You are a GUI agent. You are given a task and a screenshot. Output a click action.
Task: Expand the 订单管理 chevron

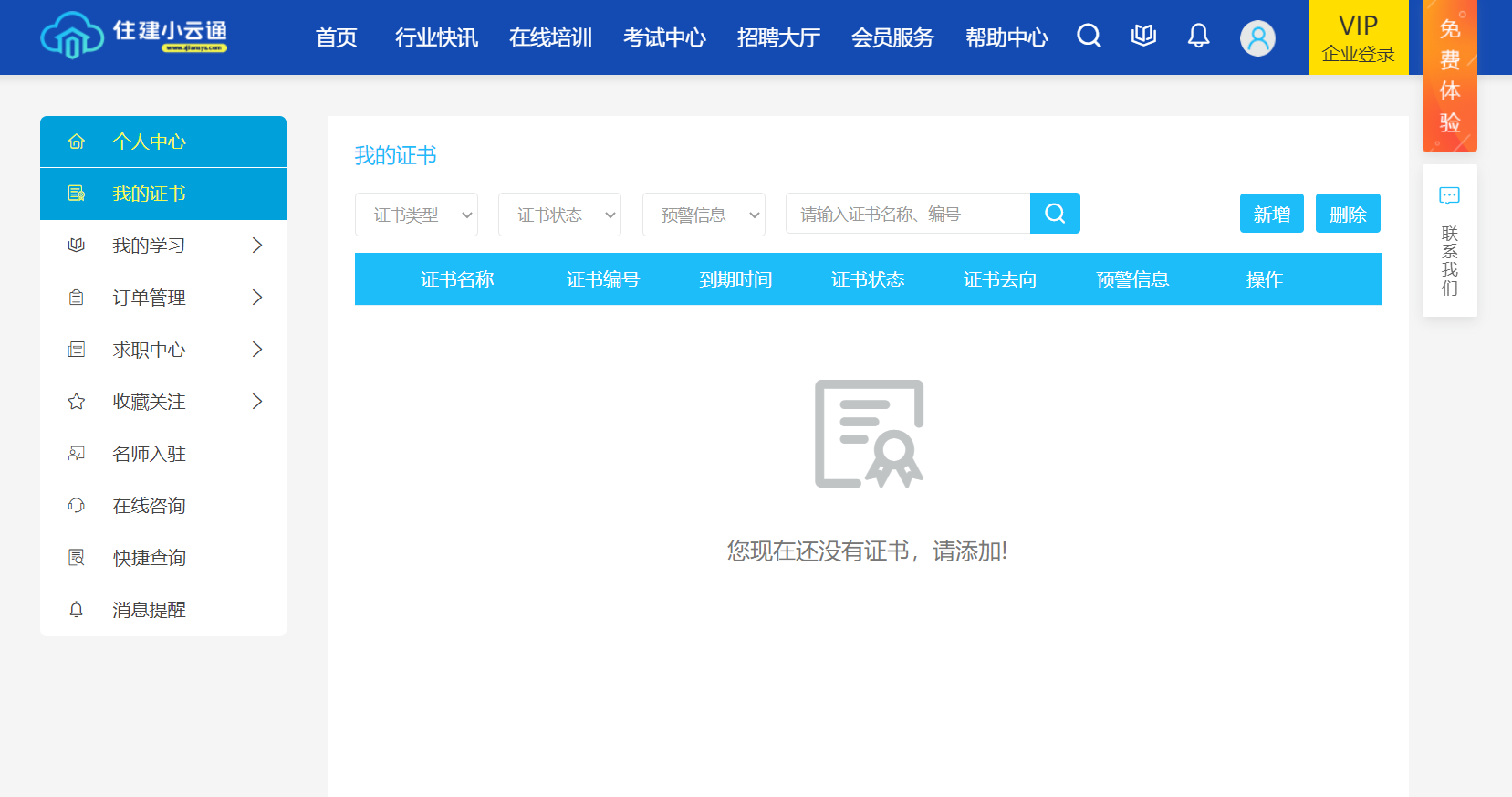click(257, 298)
